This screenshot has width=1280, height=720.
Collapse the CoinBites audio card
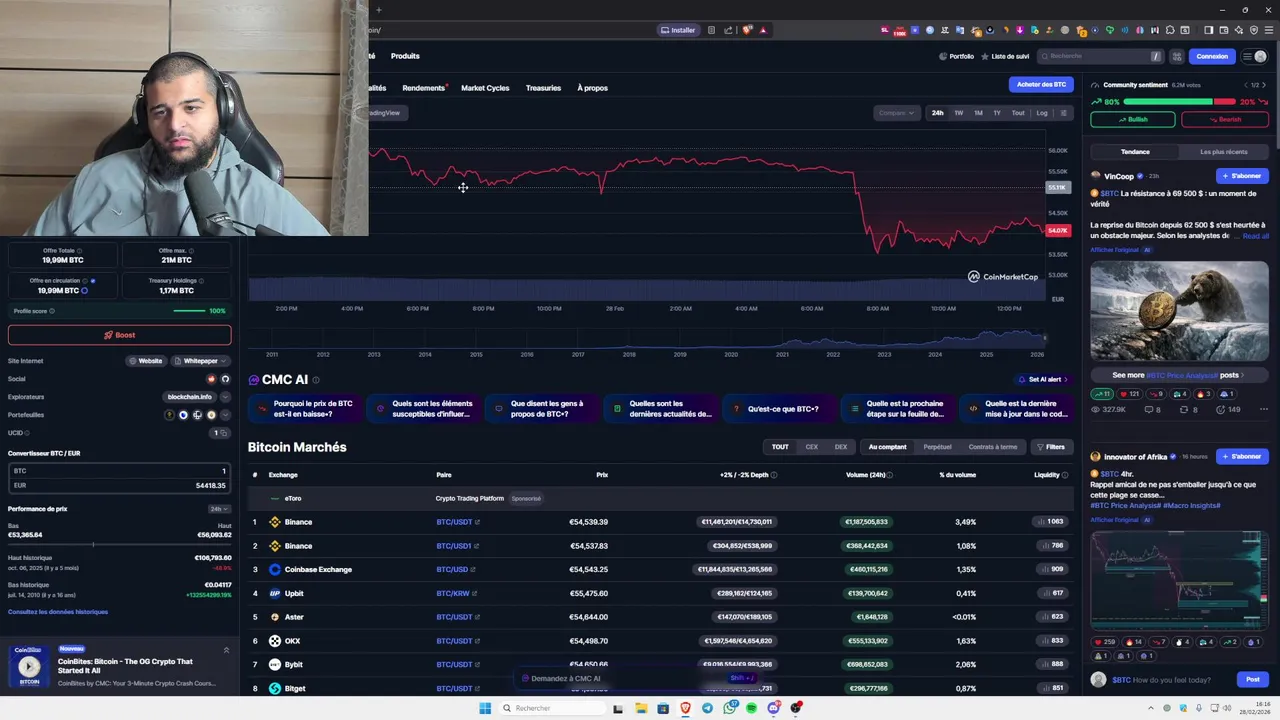[226, 650]
